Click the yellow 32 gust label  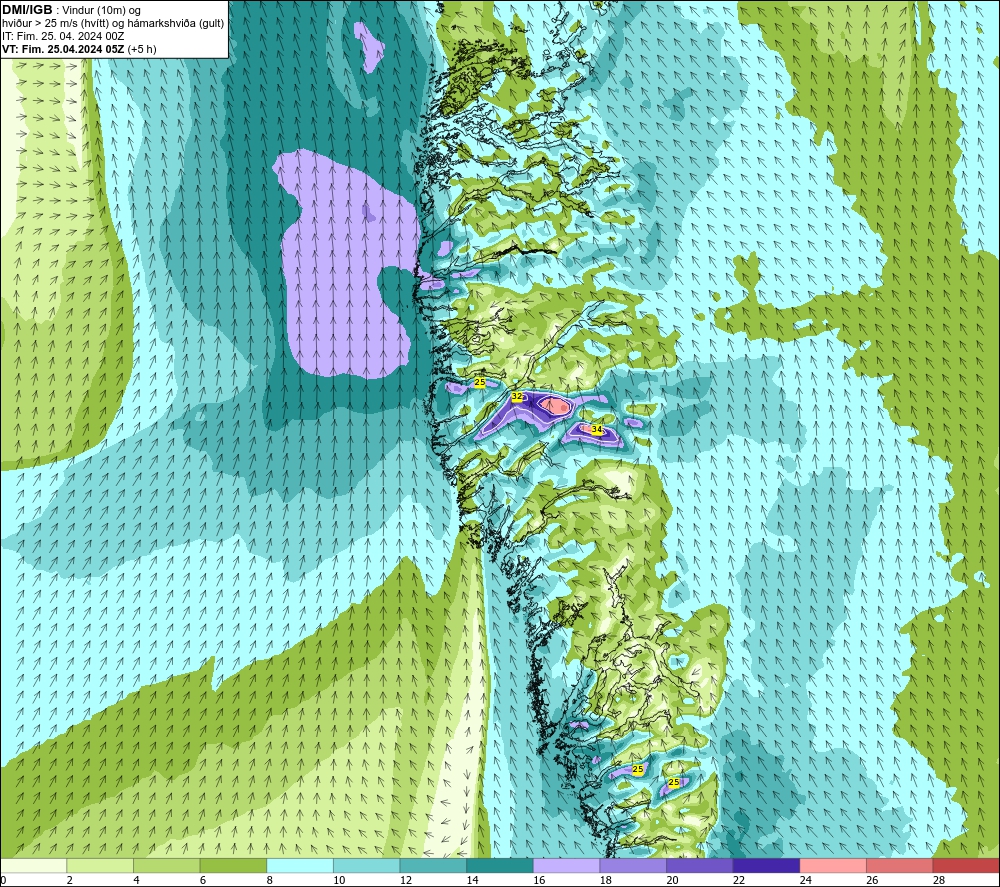point(517,397)
